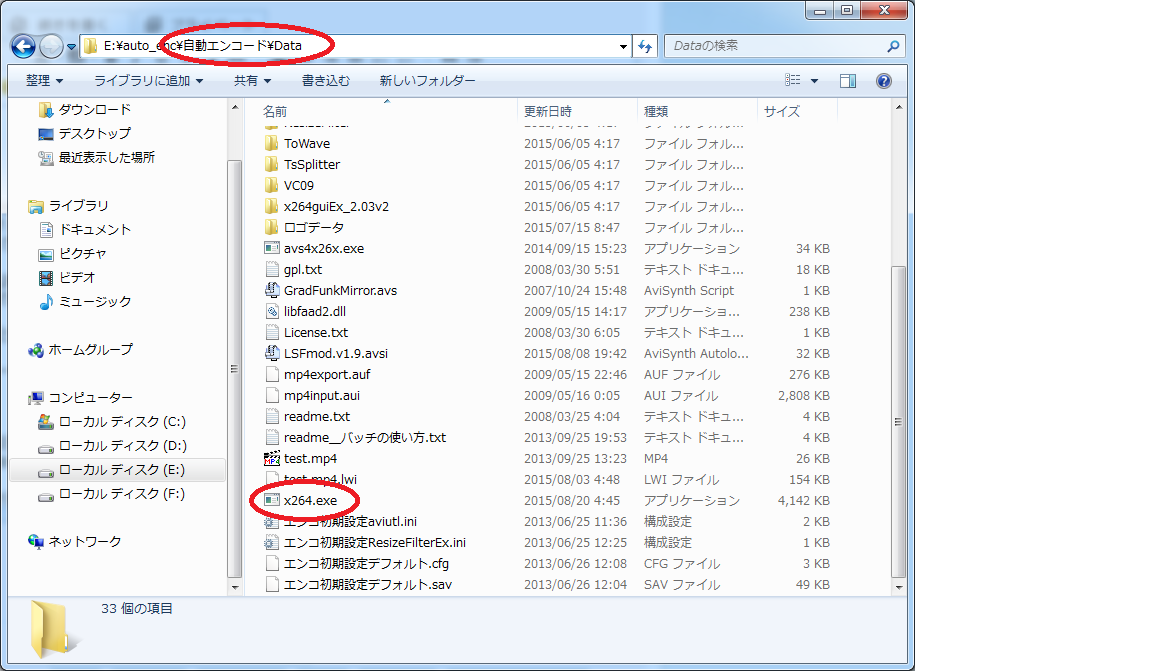Select the test.mp4 video icon
Image resolution: width=1152 pixels, height=671 pixels.
click(x=272, y=459)
